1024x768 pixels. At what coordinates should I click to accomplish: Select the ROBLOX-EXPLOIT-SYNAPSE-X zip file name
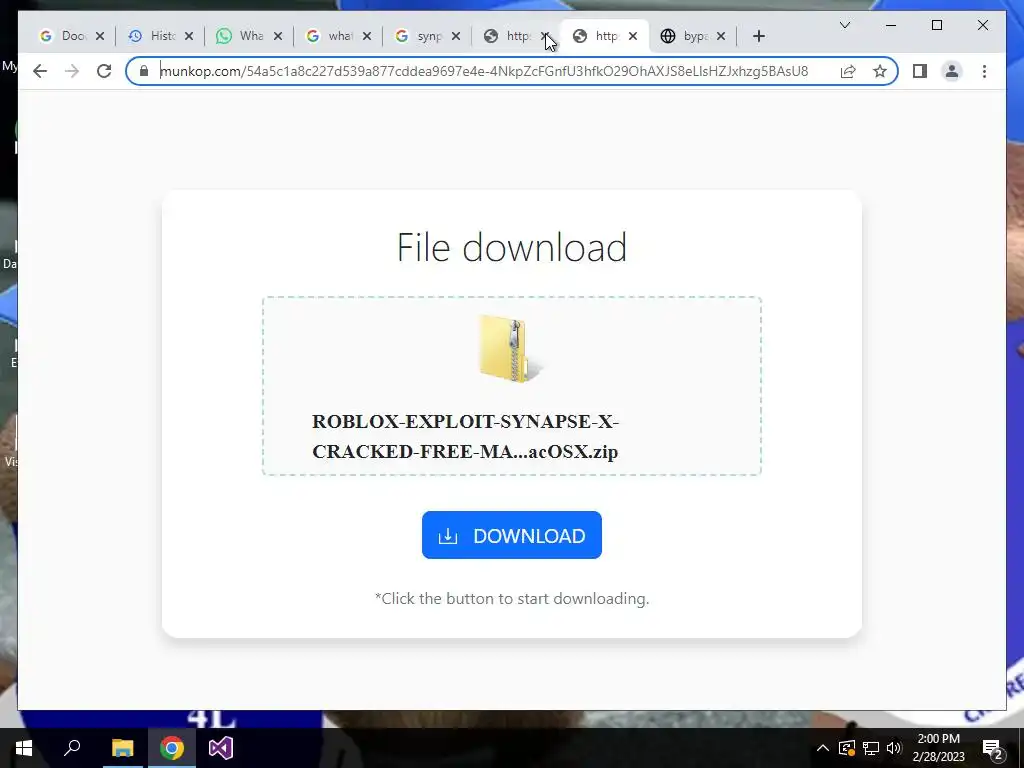pos(465,436)
